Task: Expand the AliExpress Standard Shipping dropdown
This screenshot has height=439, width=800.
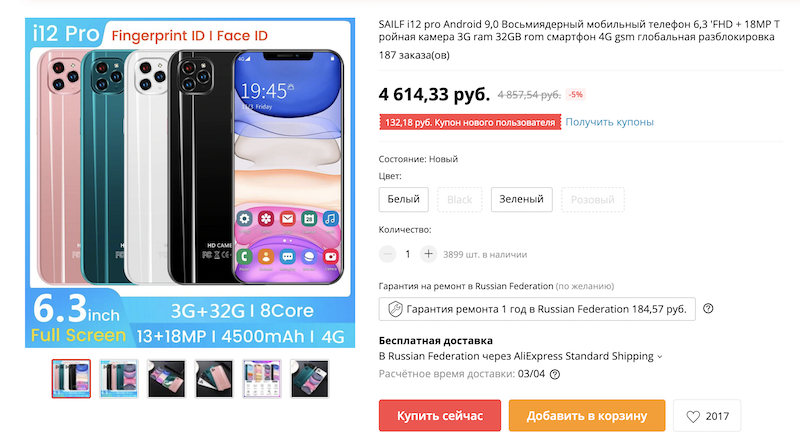Action: pyautogui.click(x=659, y=356)
